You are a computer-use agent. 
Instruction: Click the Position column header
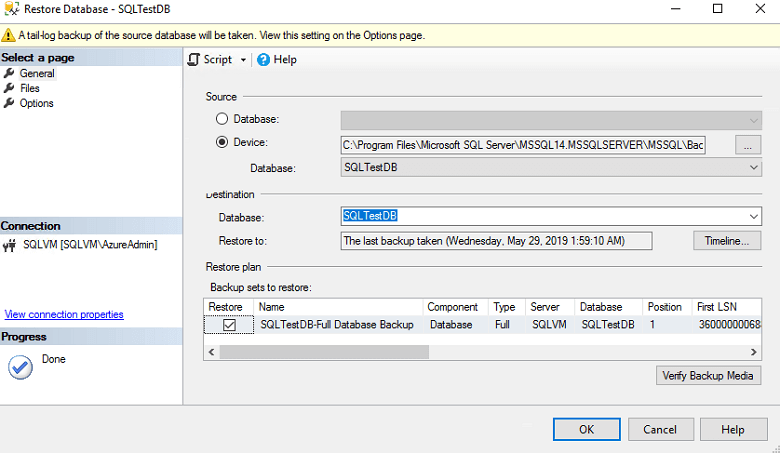click(x=667, y=307)
